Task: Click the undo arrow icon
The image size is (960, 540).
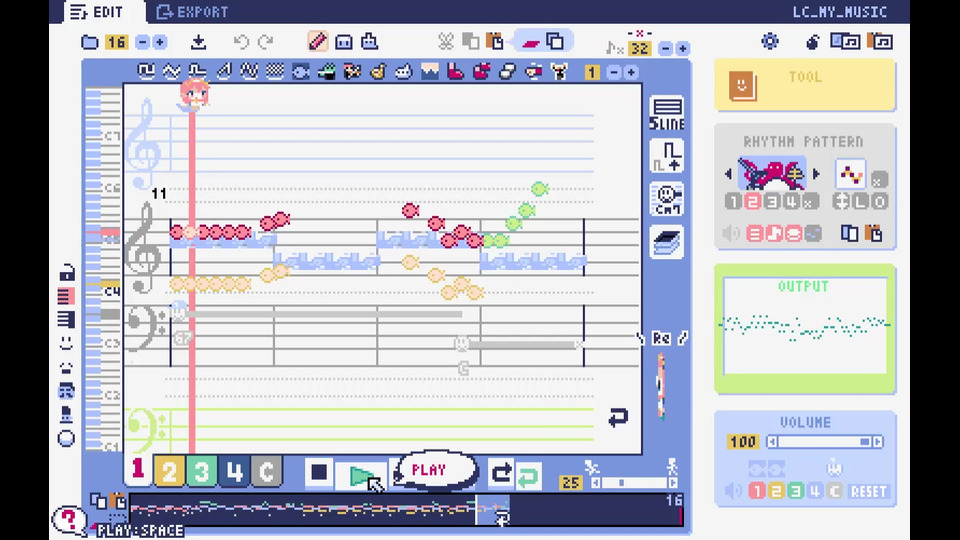Action: (x=241, y=42)
